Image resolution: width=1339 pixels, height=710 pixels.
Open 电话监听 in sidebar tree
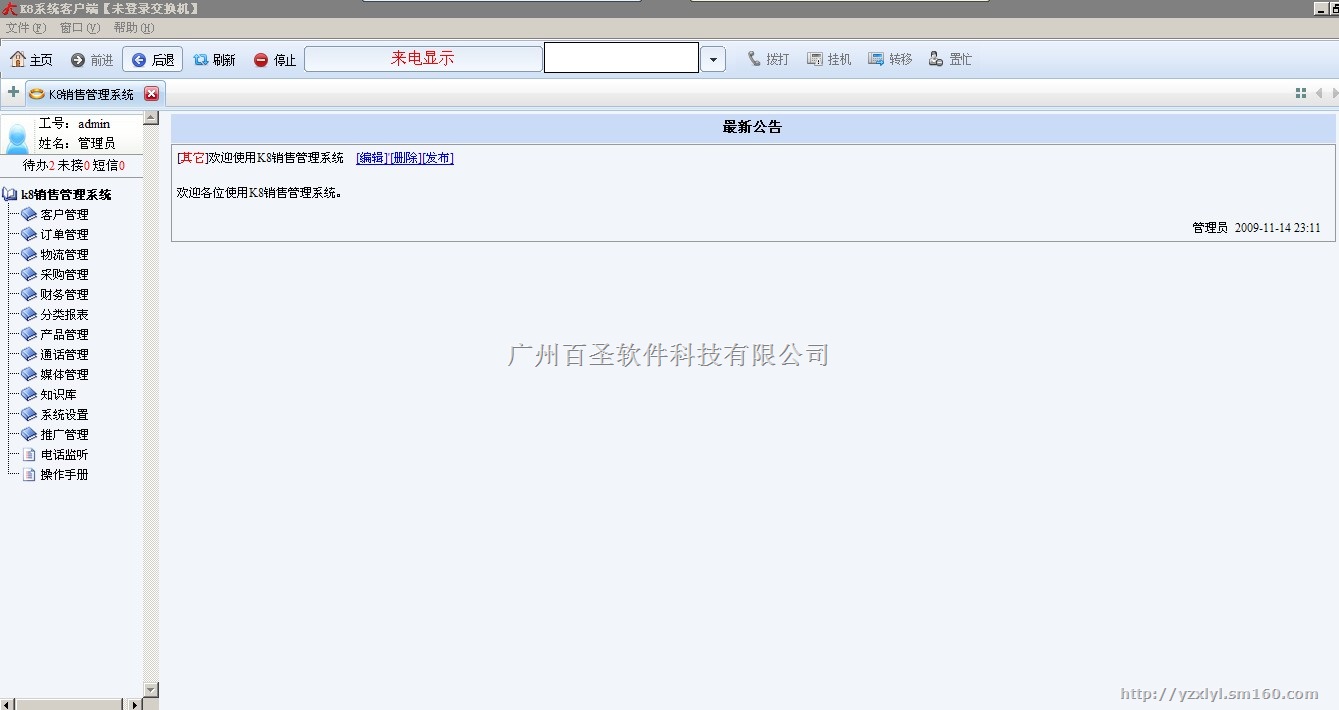click(x=64, y=455)
